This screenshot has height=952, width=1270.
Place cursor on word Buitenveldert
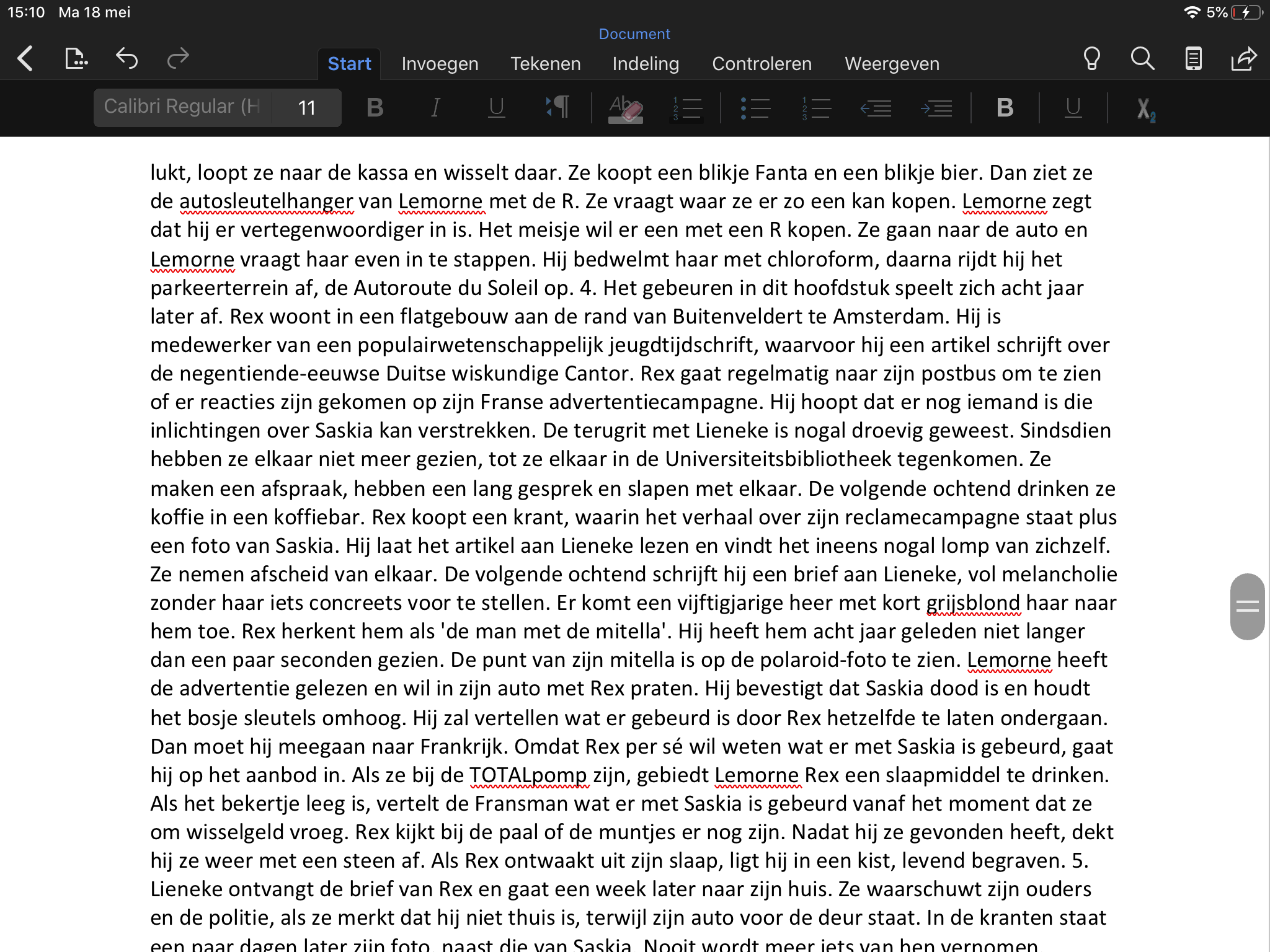click(x=737, y=317)
